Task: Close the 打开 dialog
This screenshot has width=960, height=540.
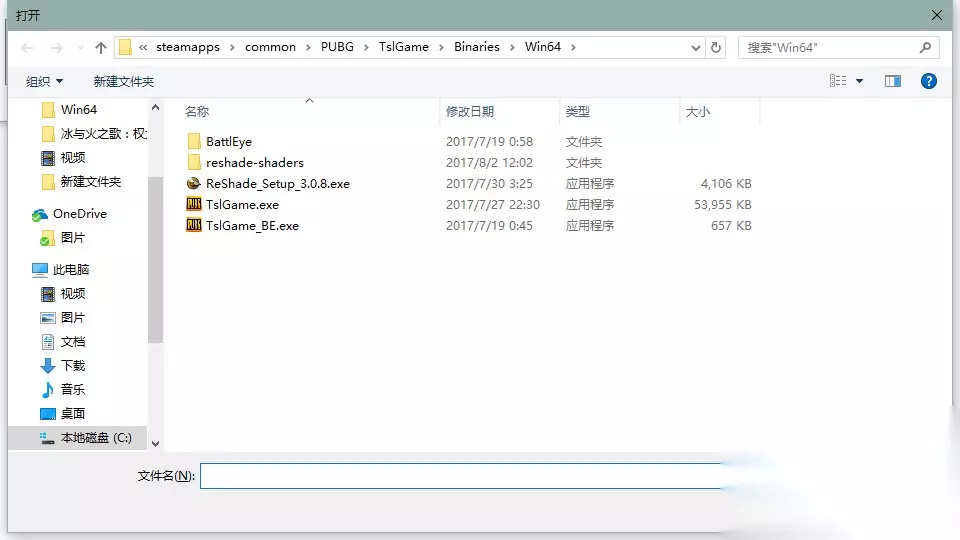Action: 937,15
